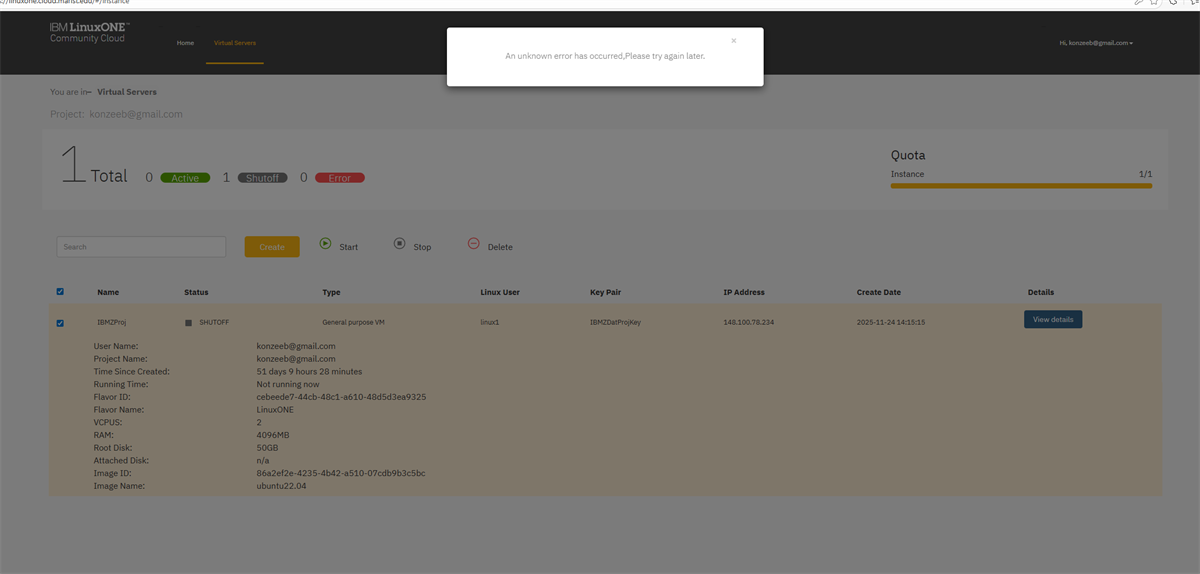Click the Type column header

331,292
